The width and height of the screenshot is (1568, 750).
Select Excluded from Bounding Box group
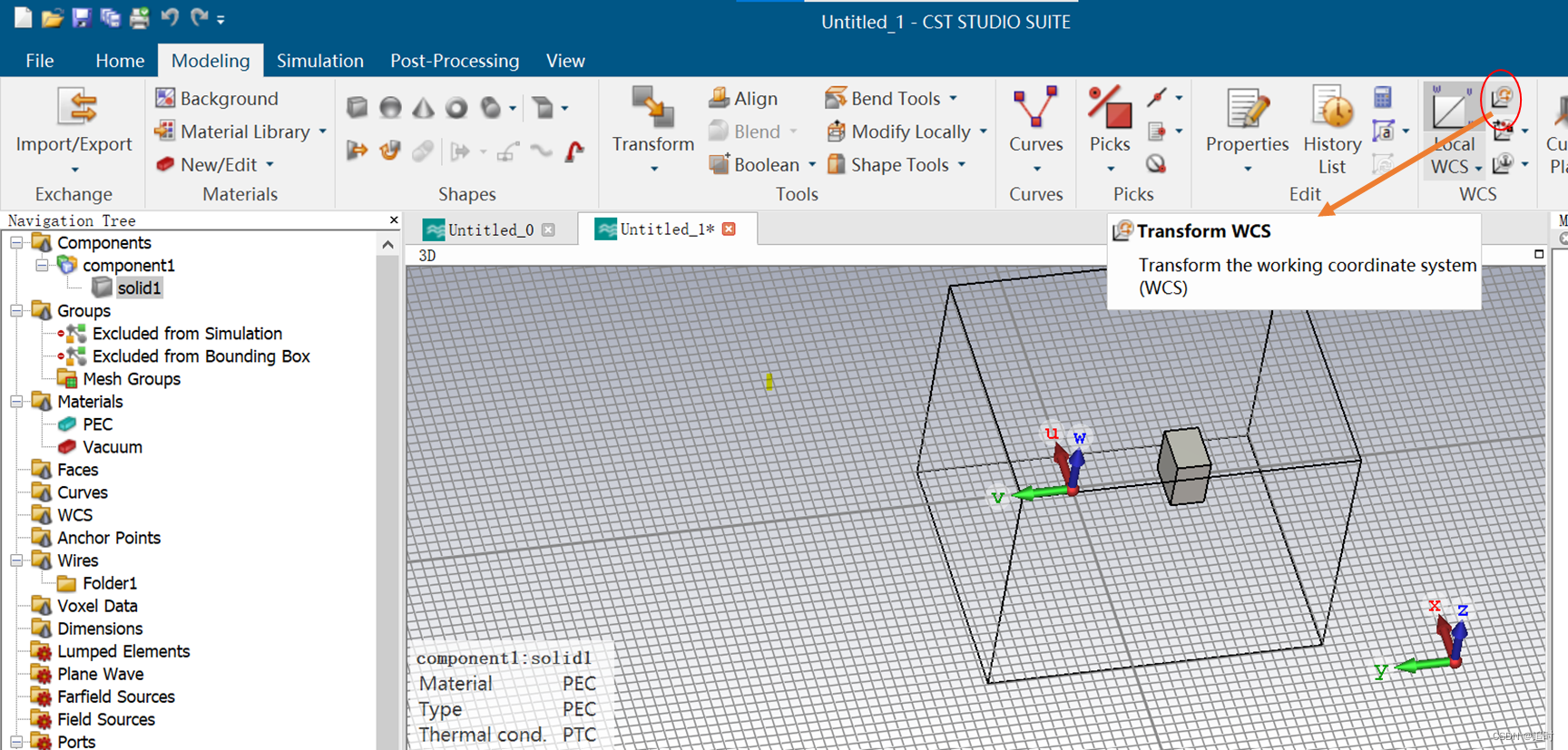point(201,356)
